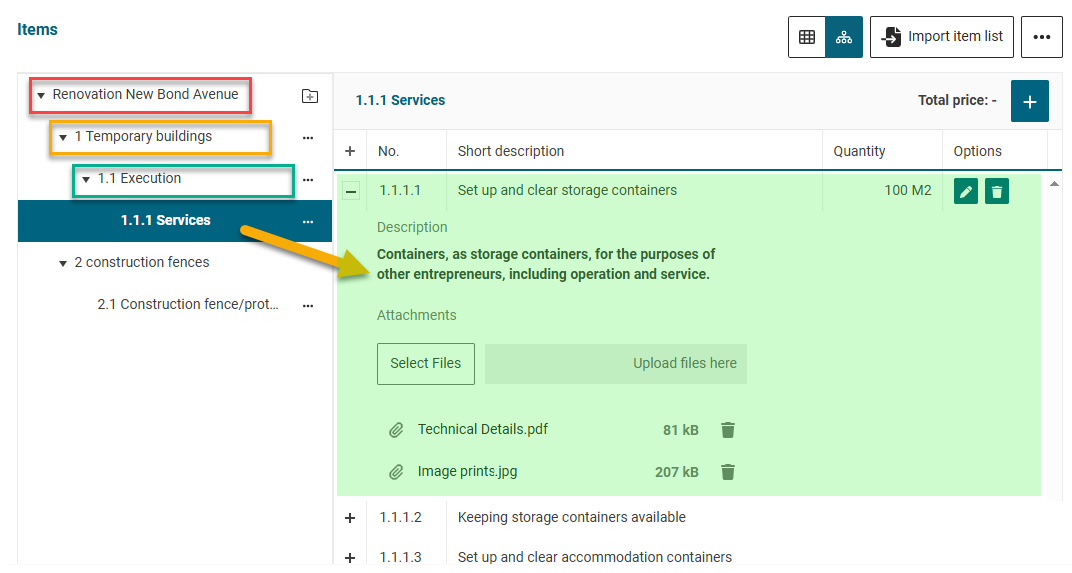1072x573 pixels.
Task: Add new folder to Renovation New Bond Avenue
Action: coord(310,96)
